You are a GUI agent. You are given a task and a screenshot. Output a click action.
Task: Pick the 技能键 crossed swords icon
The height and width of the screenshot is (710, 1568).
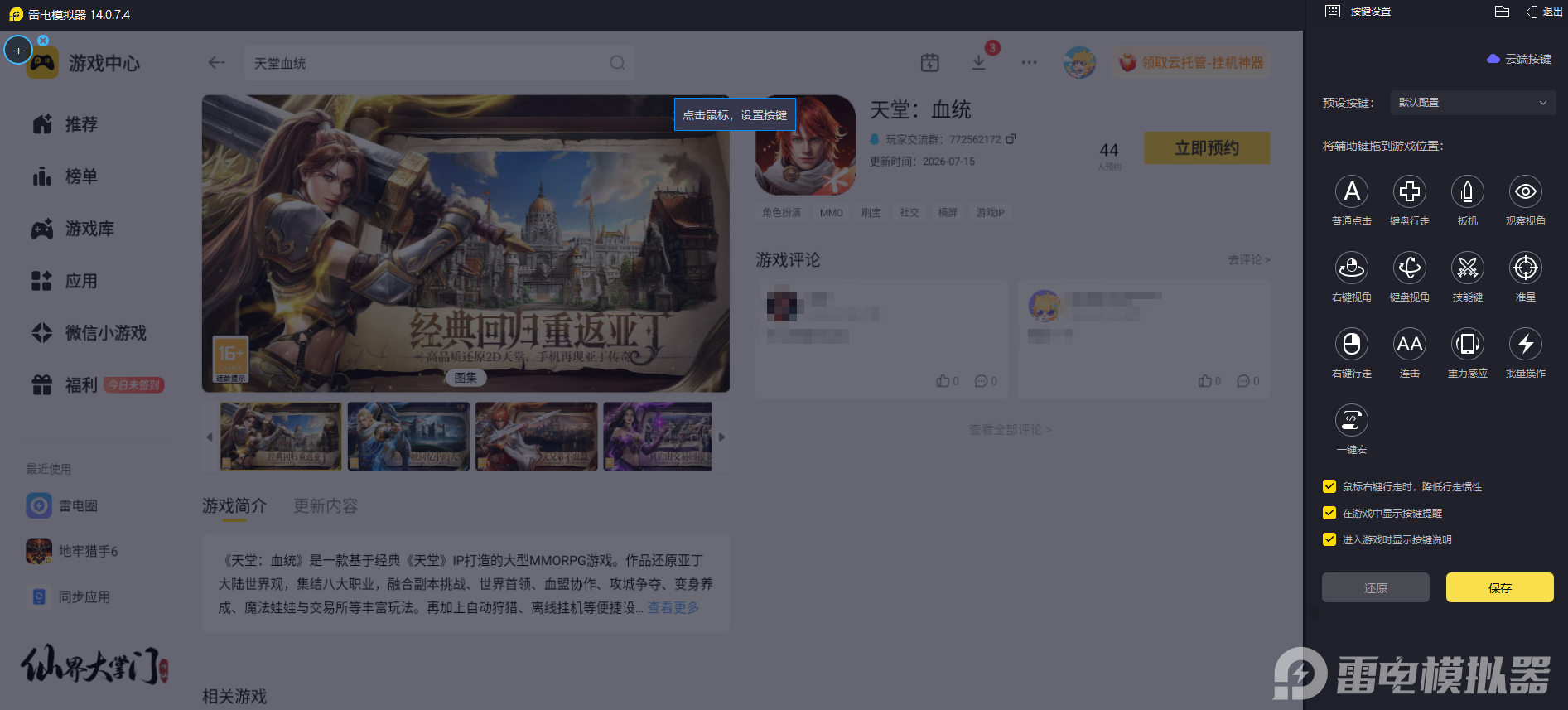pos(1468,268)
